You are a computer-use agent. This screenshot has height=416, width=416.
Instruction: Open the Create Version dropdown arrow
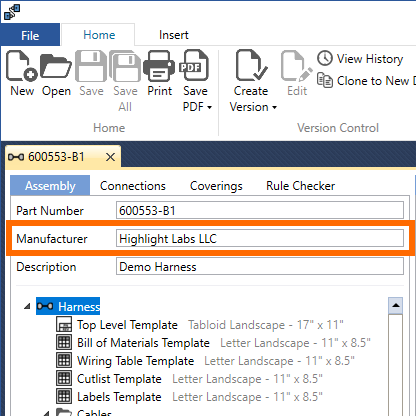(274, 107)
